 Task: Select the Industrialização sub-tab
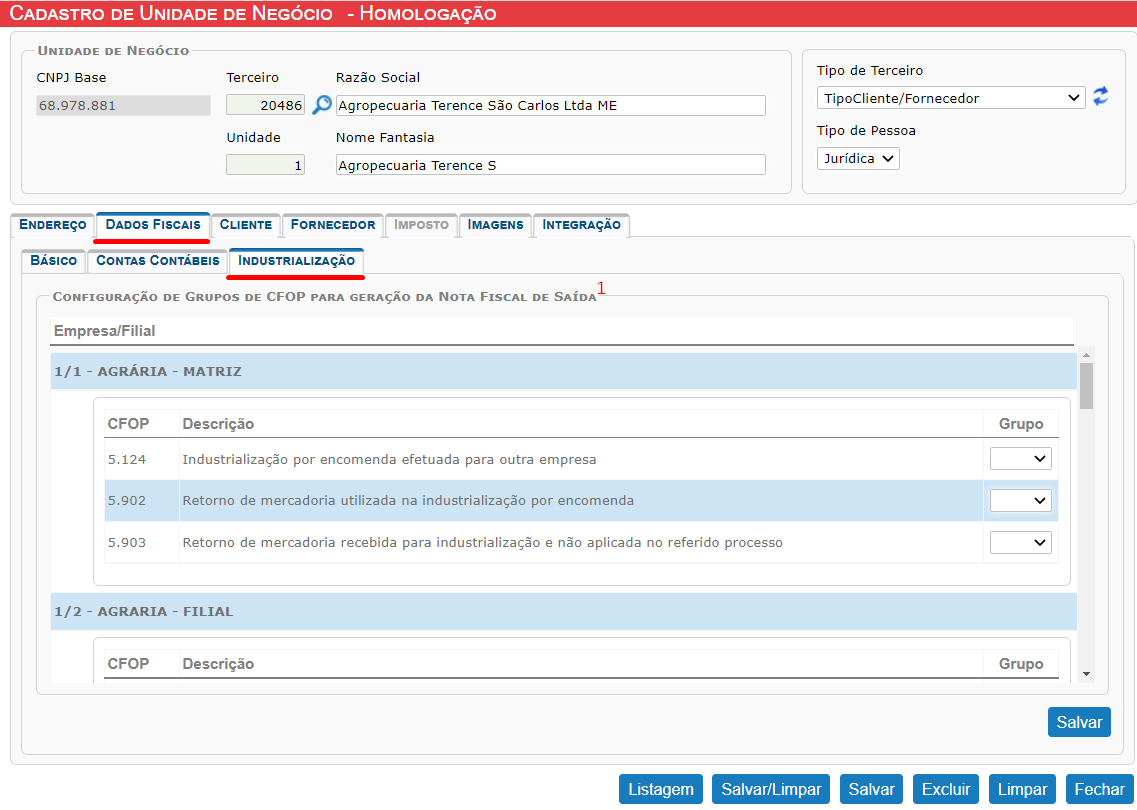click(x=297, y=261)
